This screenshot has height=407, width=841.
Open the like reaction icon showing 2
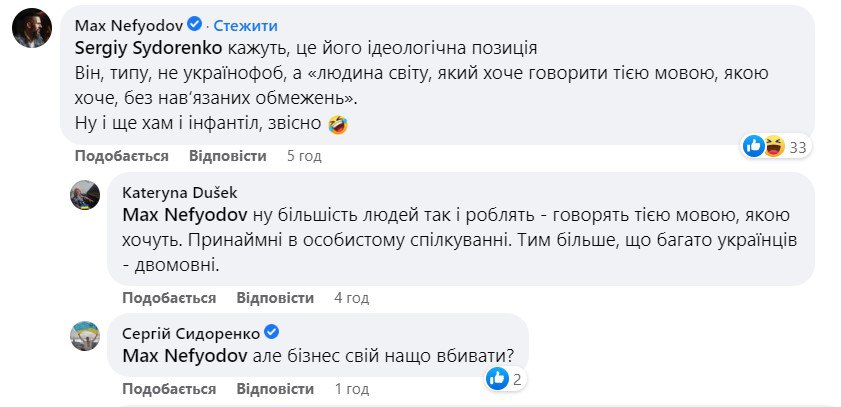pyautogui.click(x=496, y=379)
